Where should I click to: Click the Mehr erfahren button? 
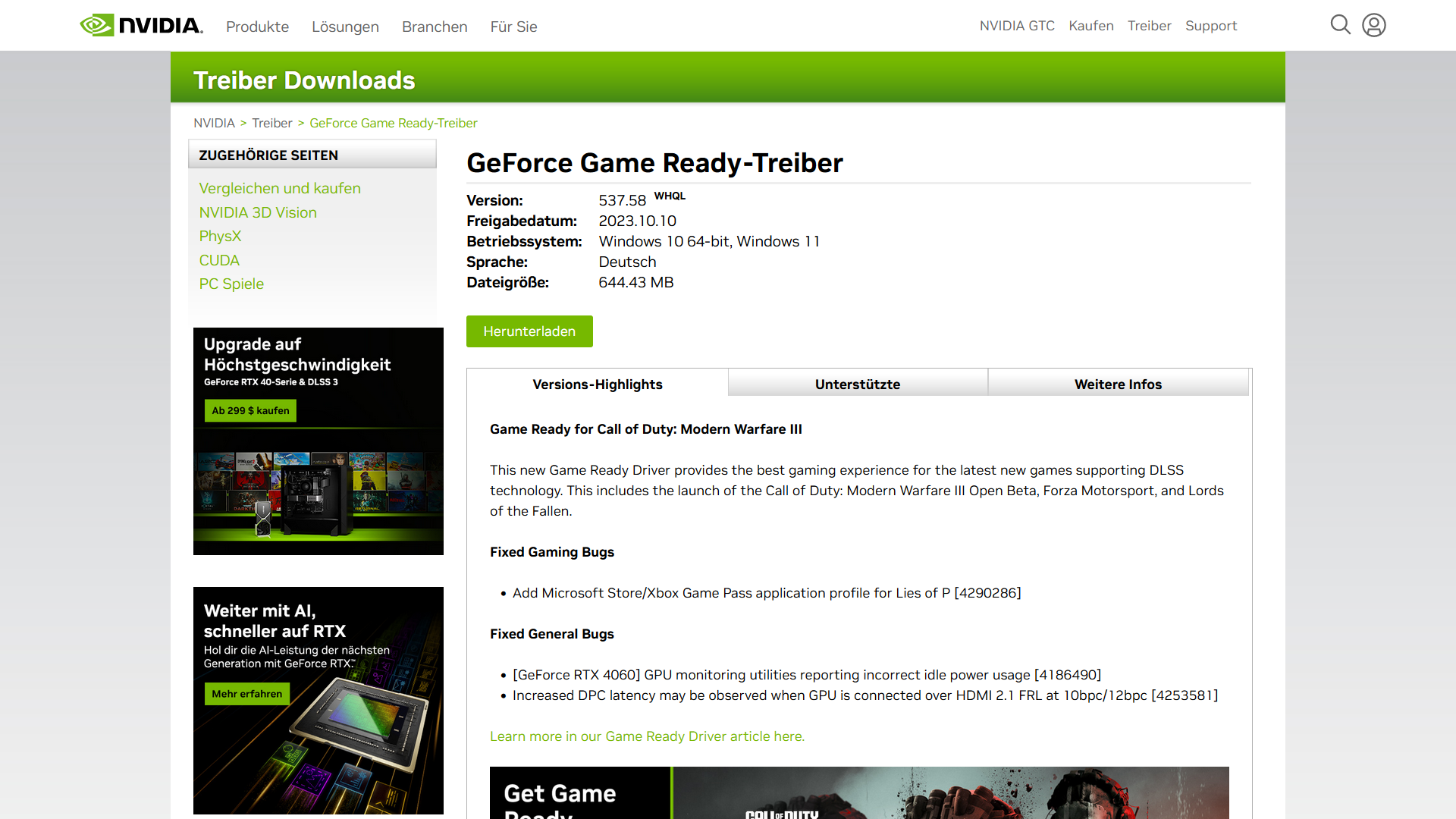pos(246,694)
